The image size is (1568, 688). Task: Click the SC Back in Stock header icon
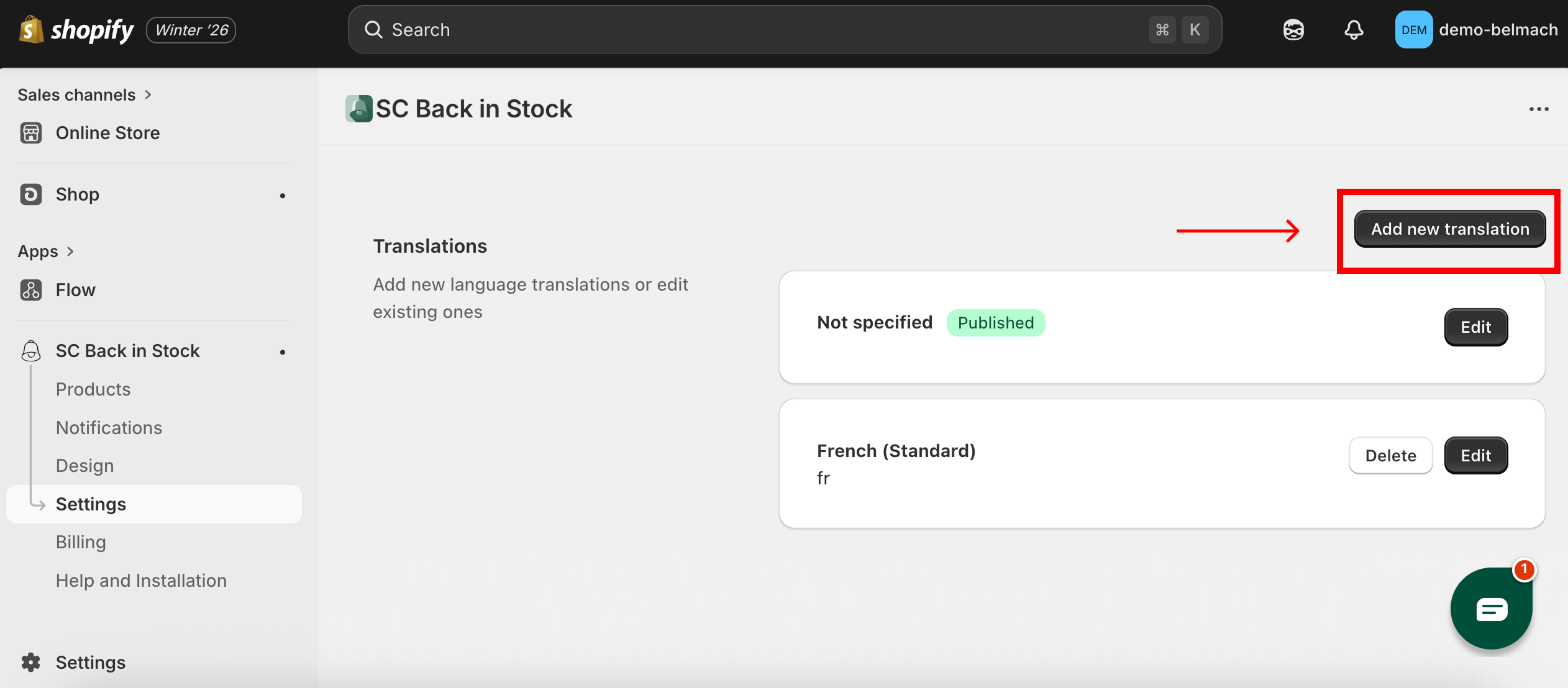[x=358, y=109]
